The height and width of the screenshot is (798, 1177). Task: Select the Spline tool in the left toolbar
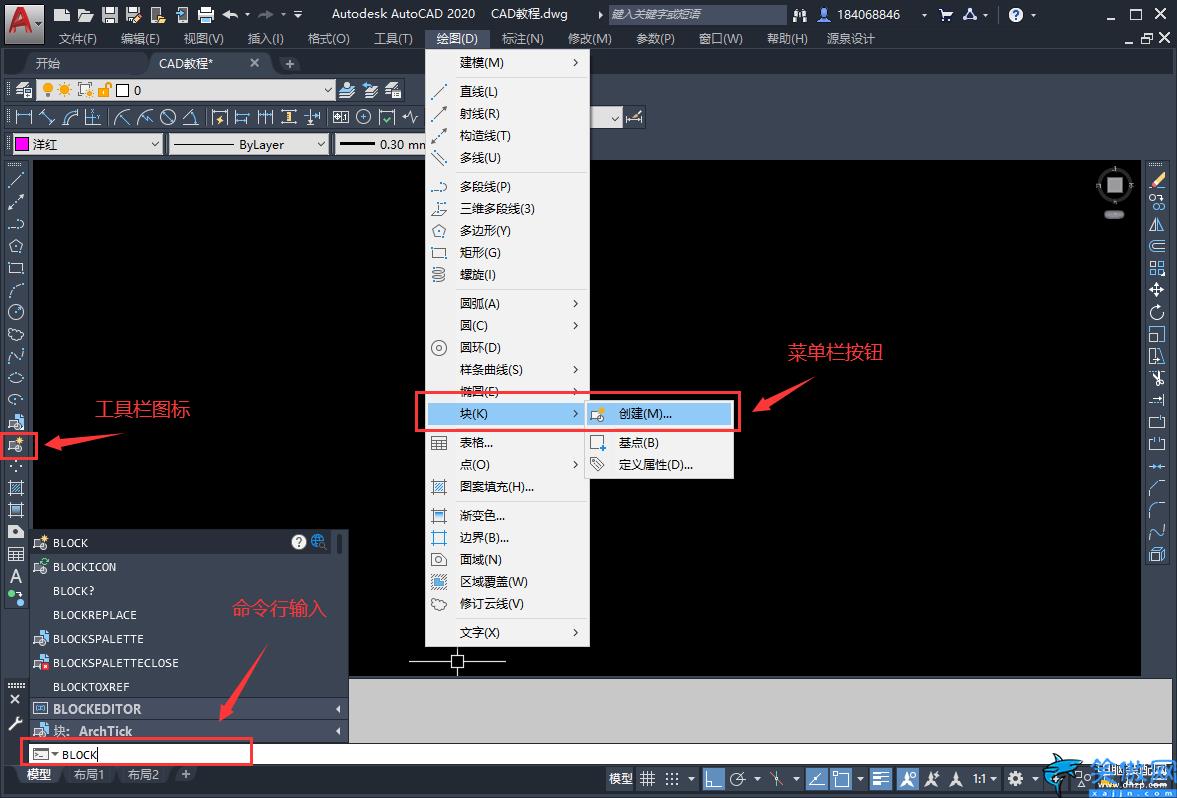coord(16,356)
